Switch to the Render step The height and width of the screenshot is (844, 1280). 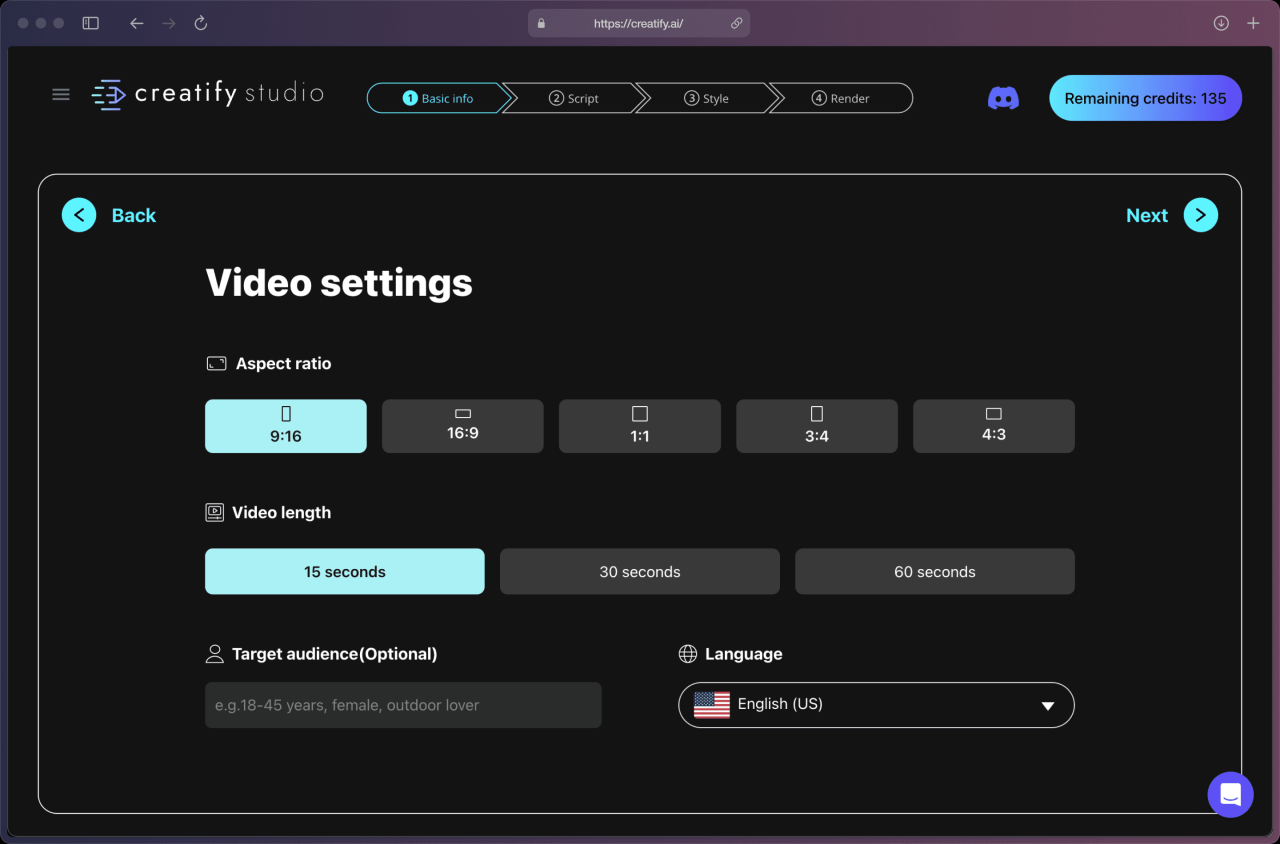coord(841,97)
